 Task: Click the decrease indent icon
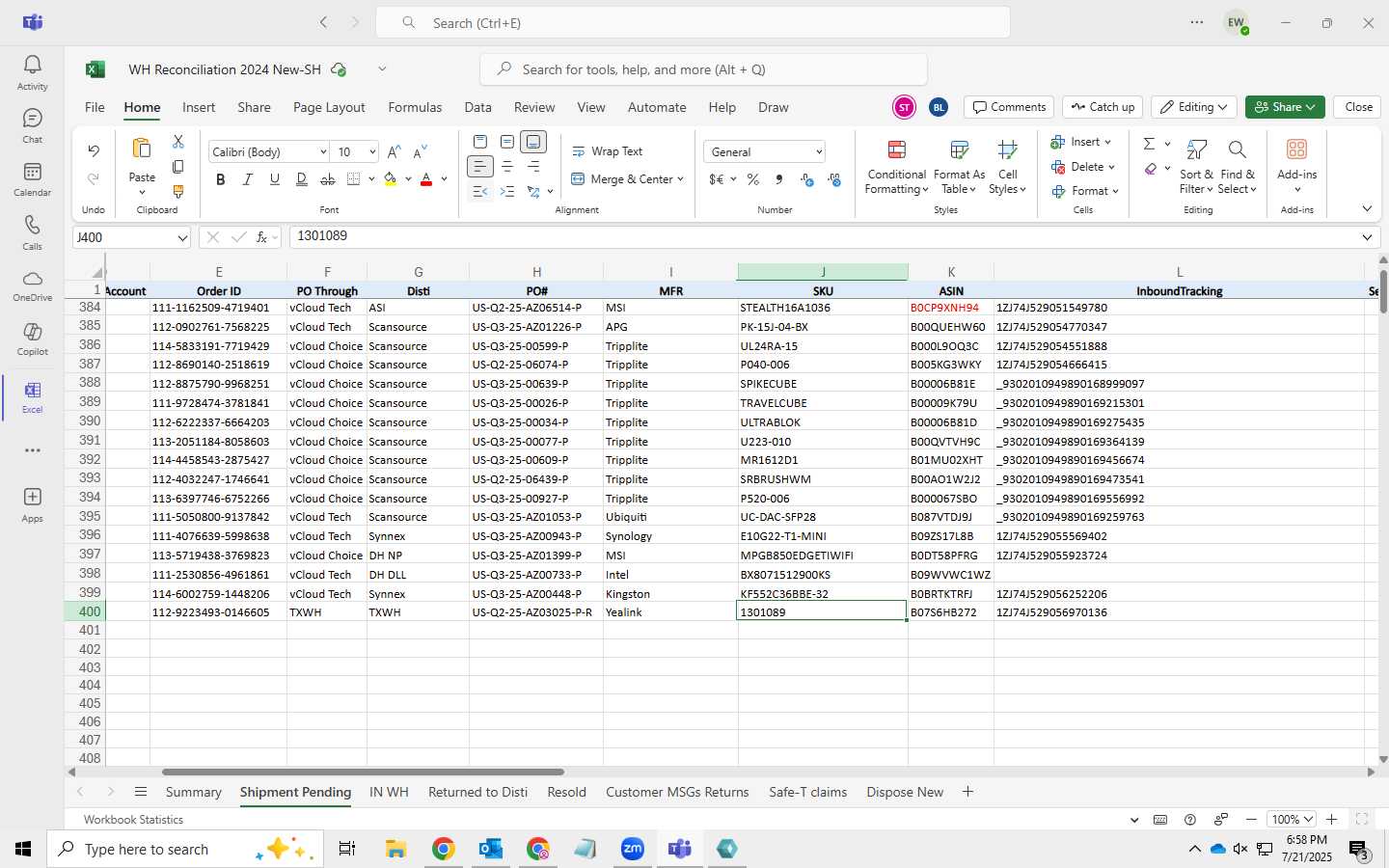(x=480, y=192)
